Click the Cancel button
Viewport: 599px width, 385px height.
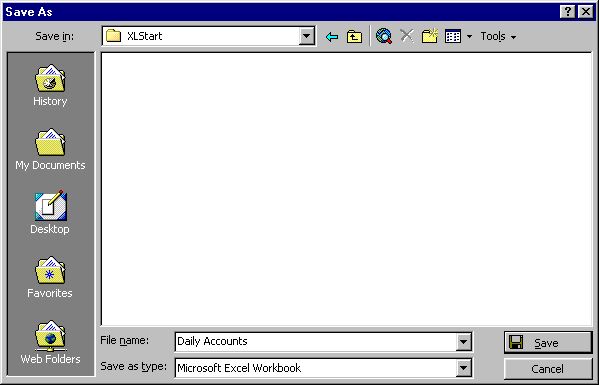click(548, 369)
